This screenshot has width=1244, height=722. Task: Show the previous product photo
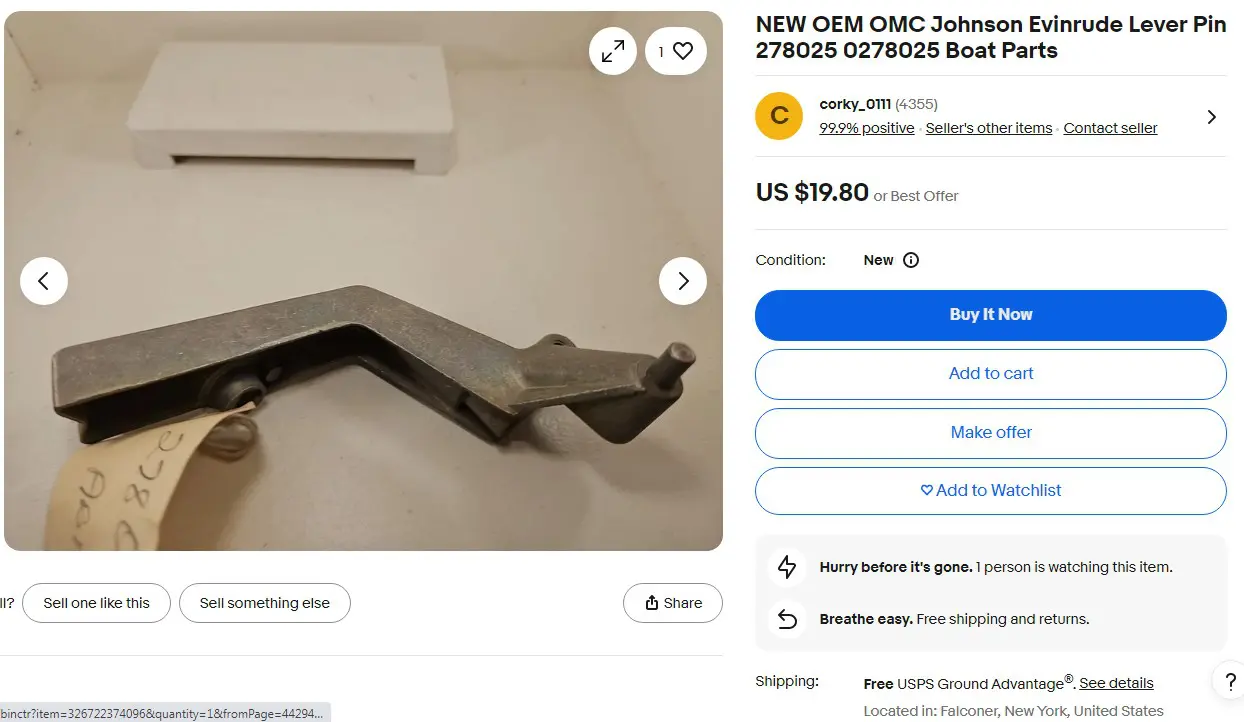(x=44, y=281)
